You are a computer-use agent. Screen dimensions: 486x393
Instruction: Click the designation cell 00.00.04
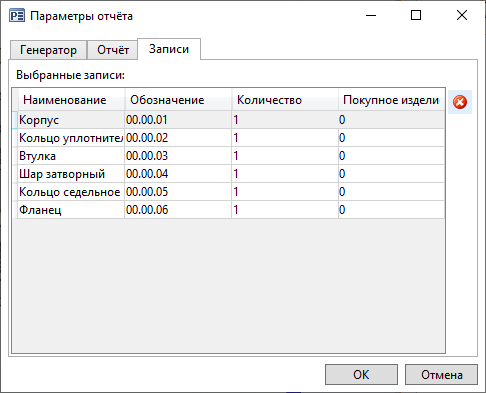(178, 174)
